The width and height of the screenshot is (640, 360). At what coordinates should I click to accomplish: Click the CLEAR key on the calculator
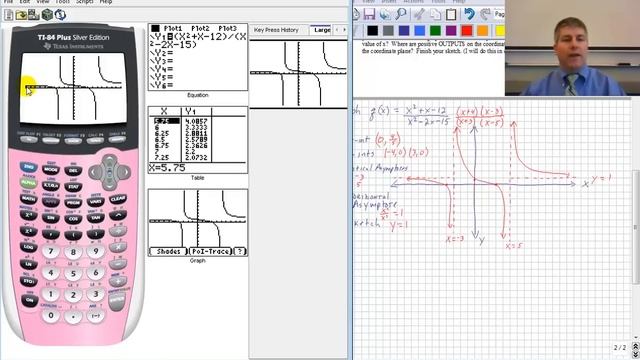pyautogui.click(x=118, y=199)
